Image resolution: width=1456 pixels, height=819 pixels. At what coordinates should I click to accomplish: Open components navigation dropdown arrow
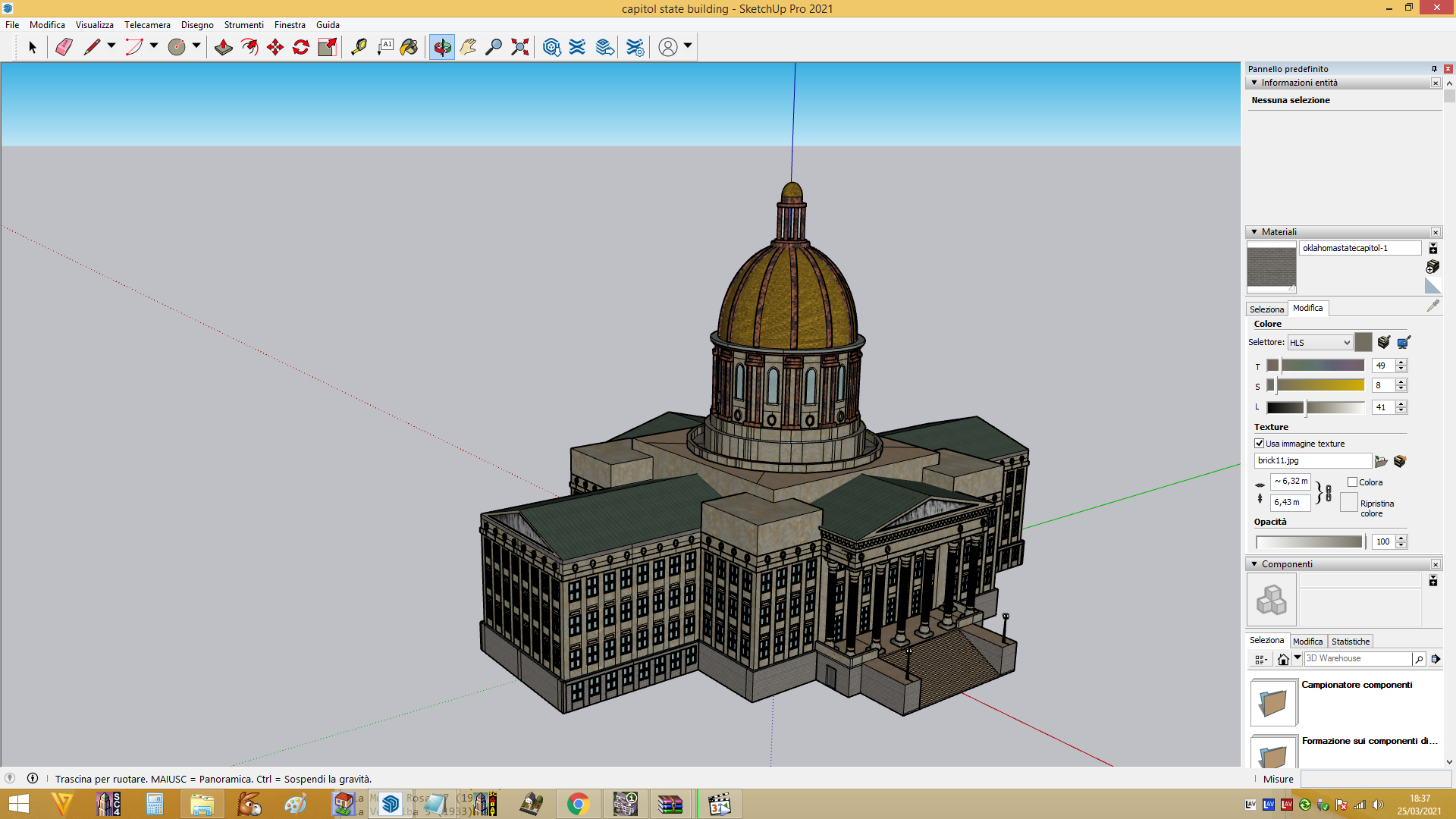coord(1298,658)
